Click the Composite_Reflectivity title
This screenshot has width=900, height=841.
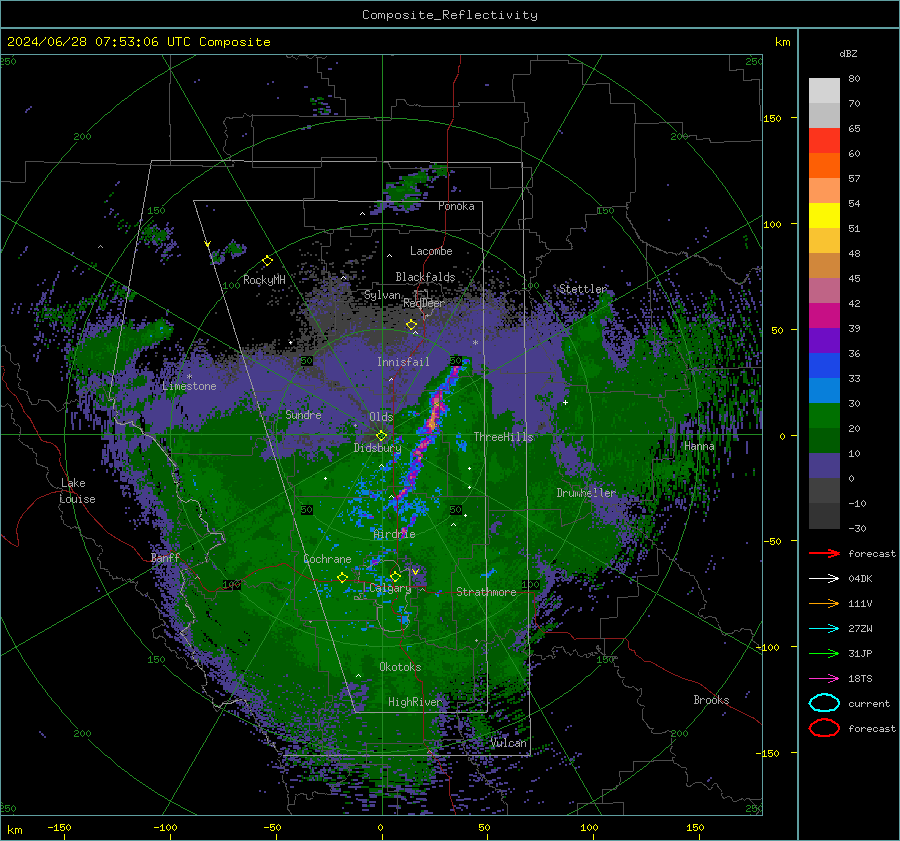tap(449, 15)
